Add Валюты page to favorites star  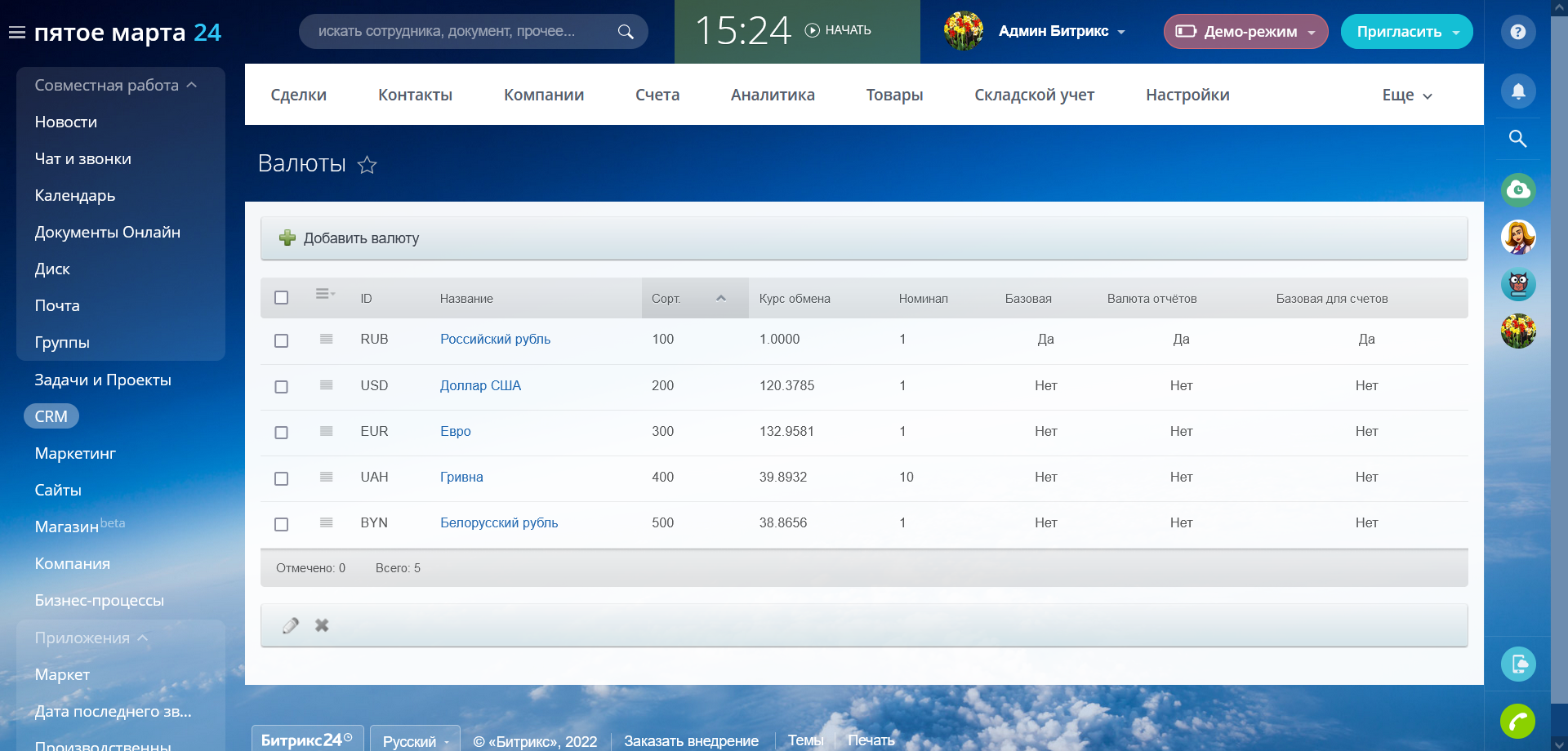point(367,165)
